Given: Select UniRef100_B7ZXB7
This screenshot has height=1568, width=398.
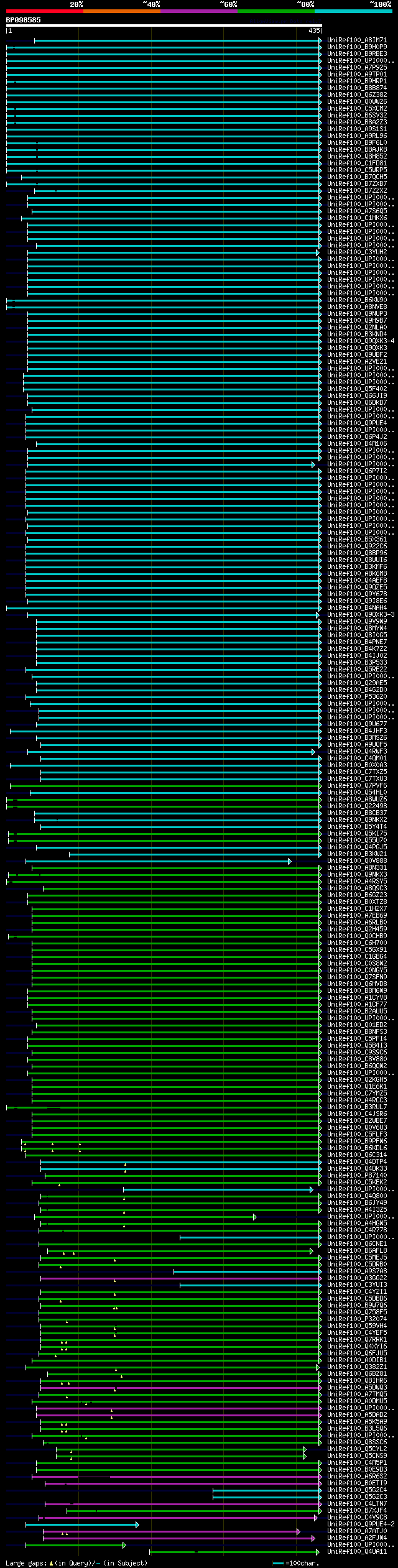Looking at the screenshot, I should click(x=357, y=183).
